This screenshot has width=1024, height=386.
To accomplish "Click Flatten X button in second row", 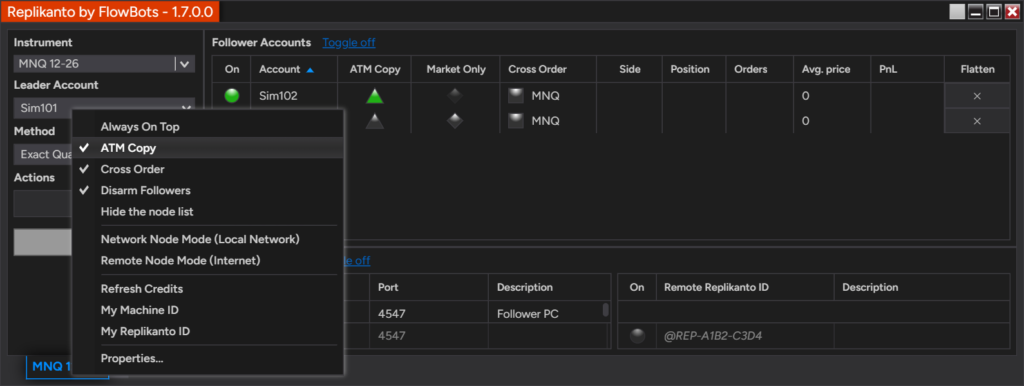I will click(x=977, y=121).
